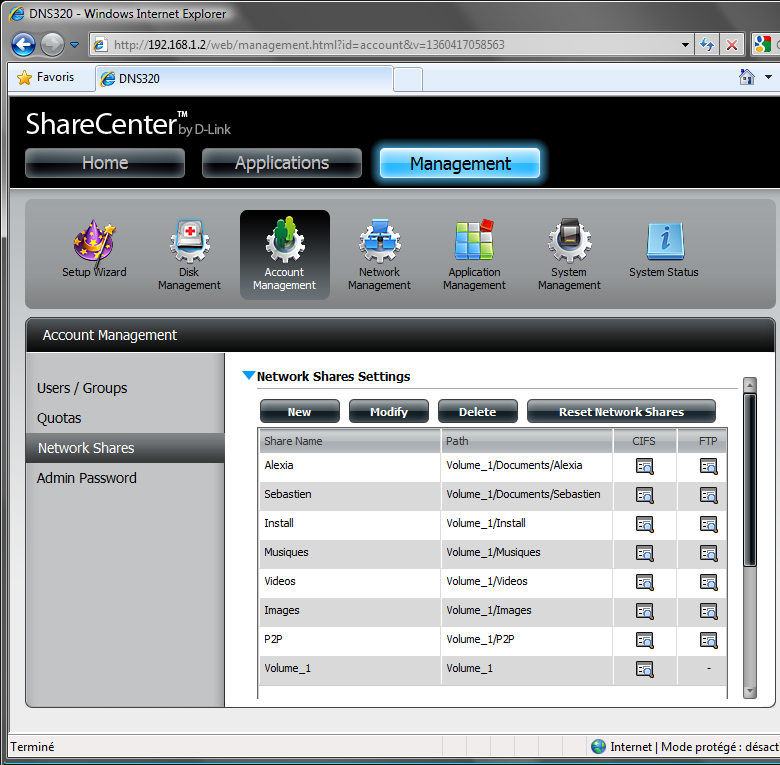Image resolution: width=780 pixels, height=765 pixels.
Task: View FTP settings for Videos share
Action: 708,582
